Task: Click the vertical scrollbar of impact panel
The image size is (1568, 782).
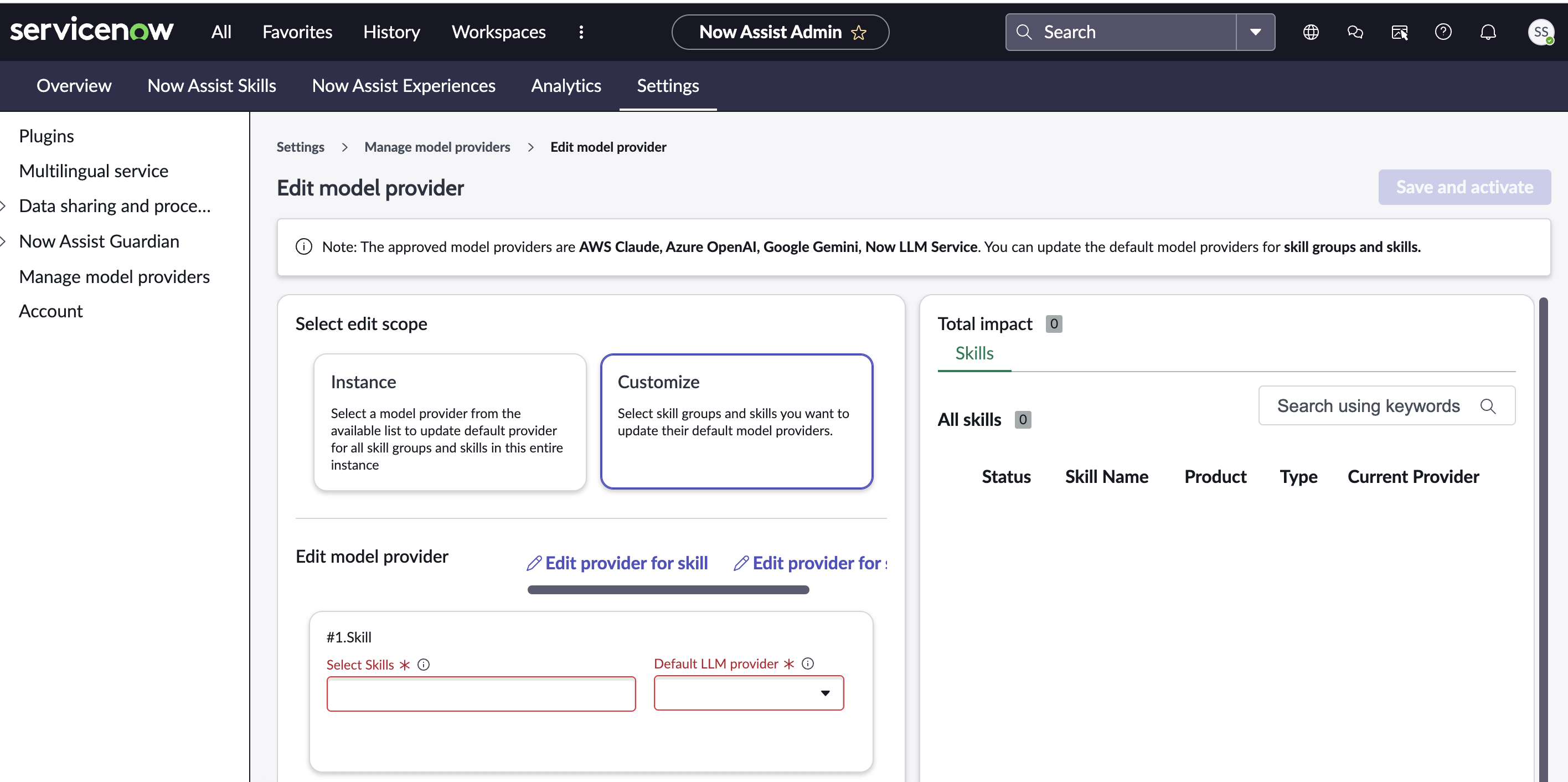Action: click(1543, 538)
